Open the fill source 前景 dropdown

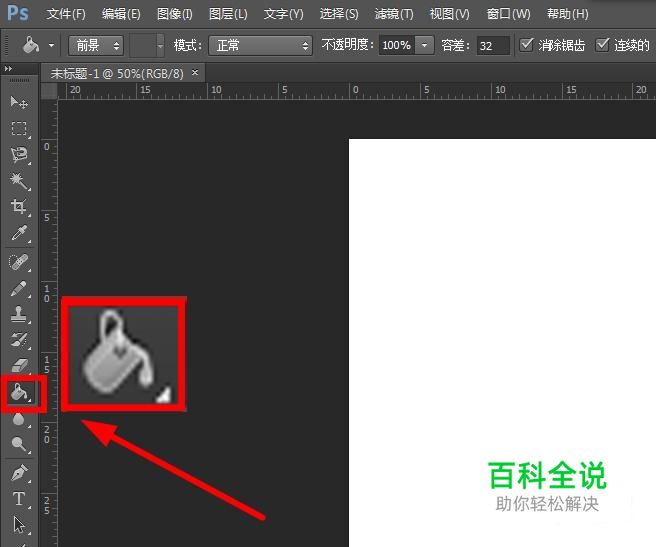point(96,45)
